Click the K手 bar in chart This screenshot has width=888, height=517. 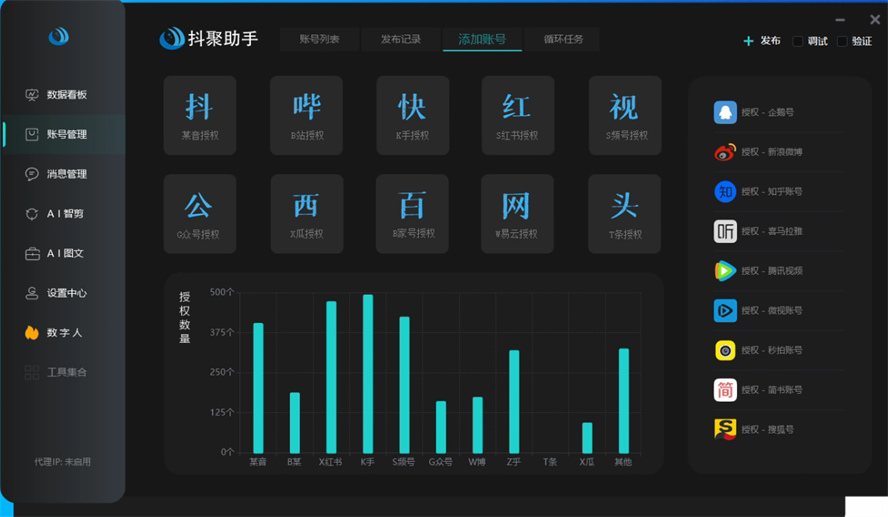(x=368, y=374)
